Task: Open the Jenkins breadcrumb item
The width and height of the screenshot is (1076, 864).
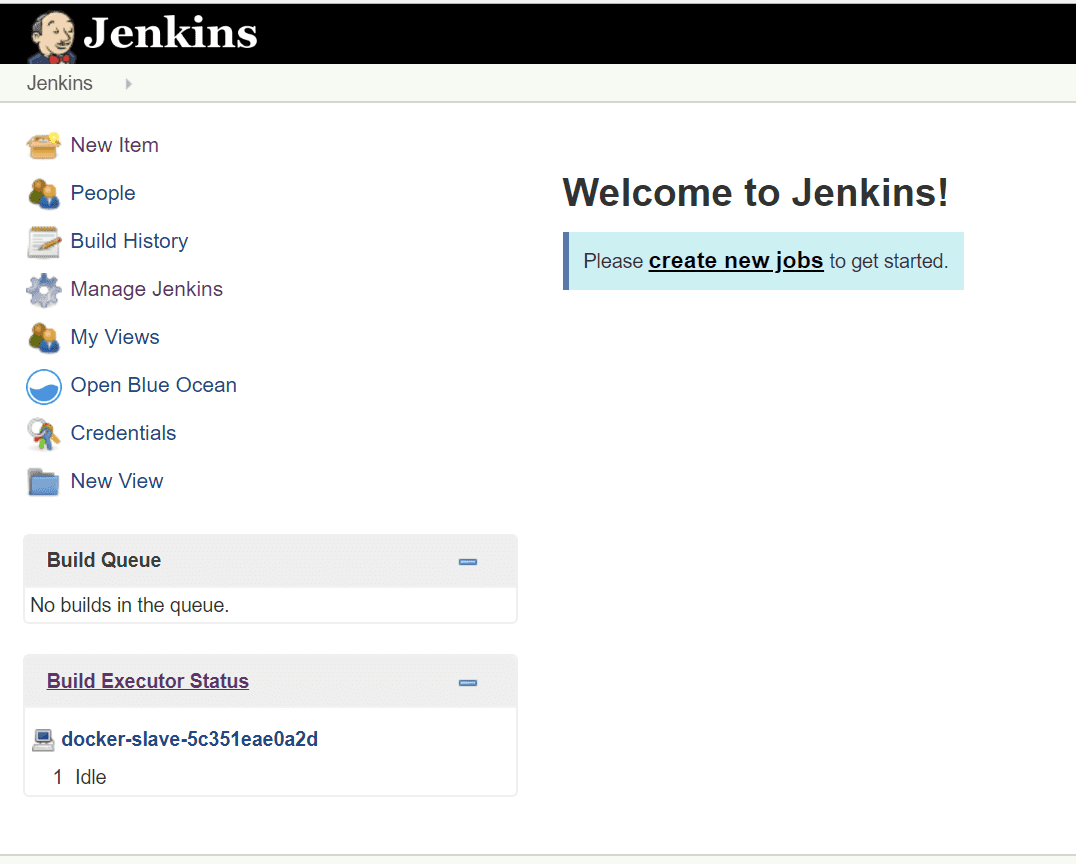Action: point(60,84)
